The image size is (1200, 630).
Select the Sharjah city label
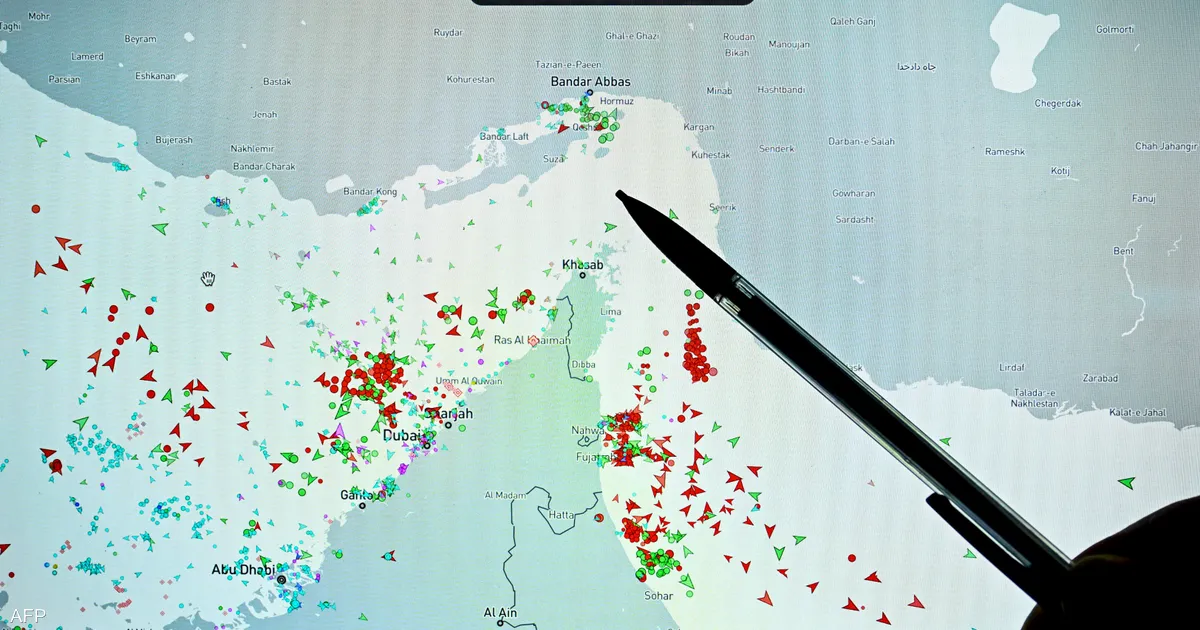tap(451, 414)
